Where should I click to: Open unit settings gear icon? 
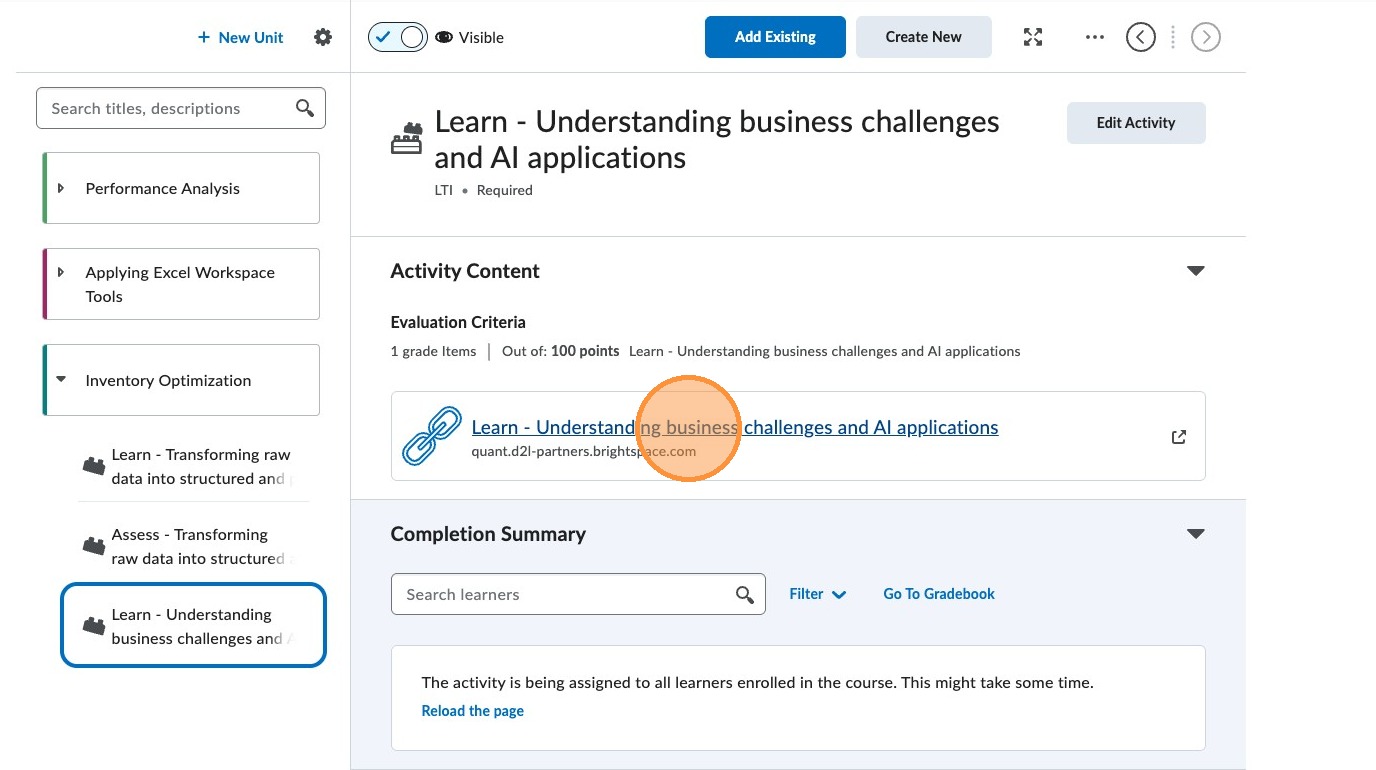(x=322, y=37)
